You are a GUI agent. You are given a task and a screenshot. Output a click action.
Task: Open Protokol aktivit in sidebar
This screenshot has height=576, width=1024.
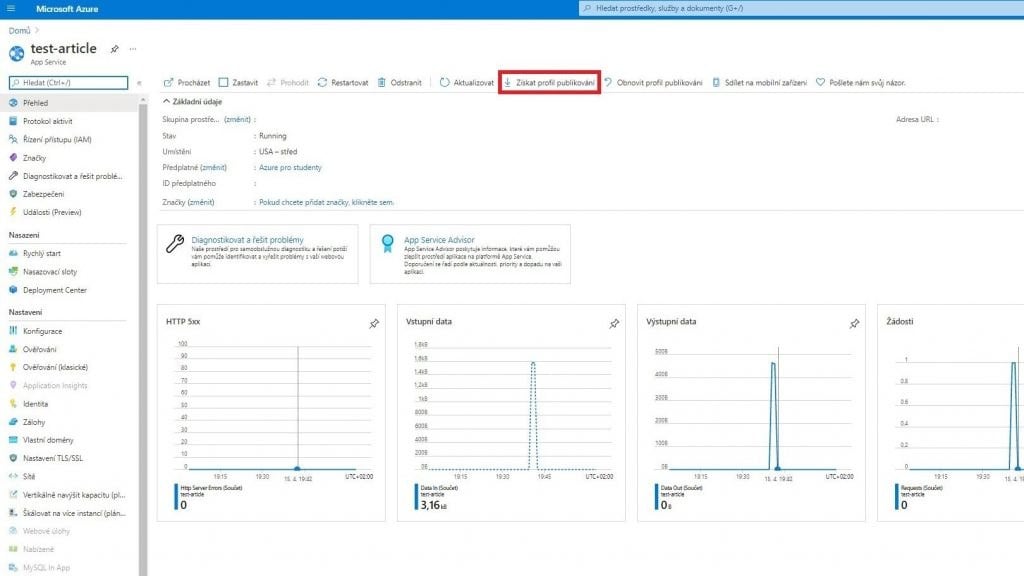pyautogui.click(x=47, y=121)
